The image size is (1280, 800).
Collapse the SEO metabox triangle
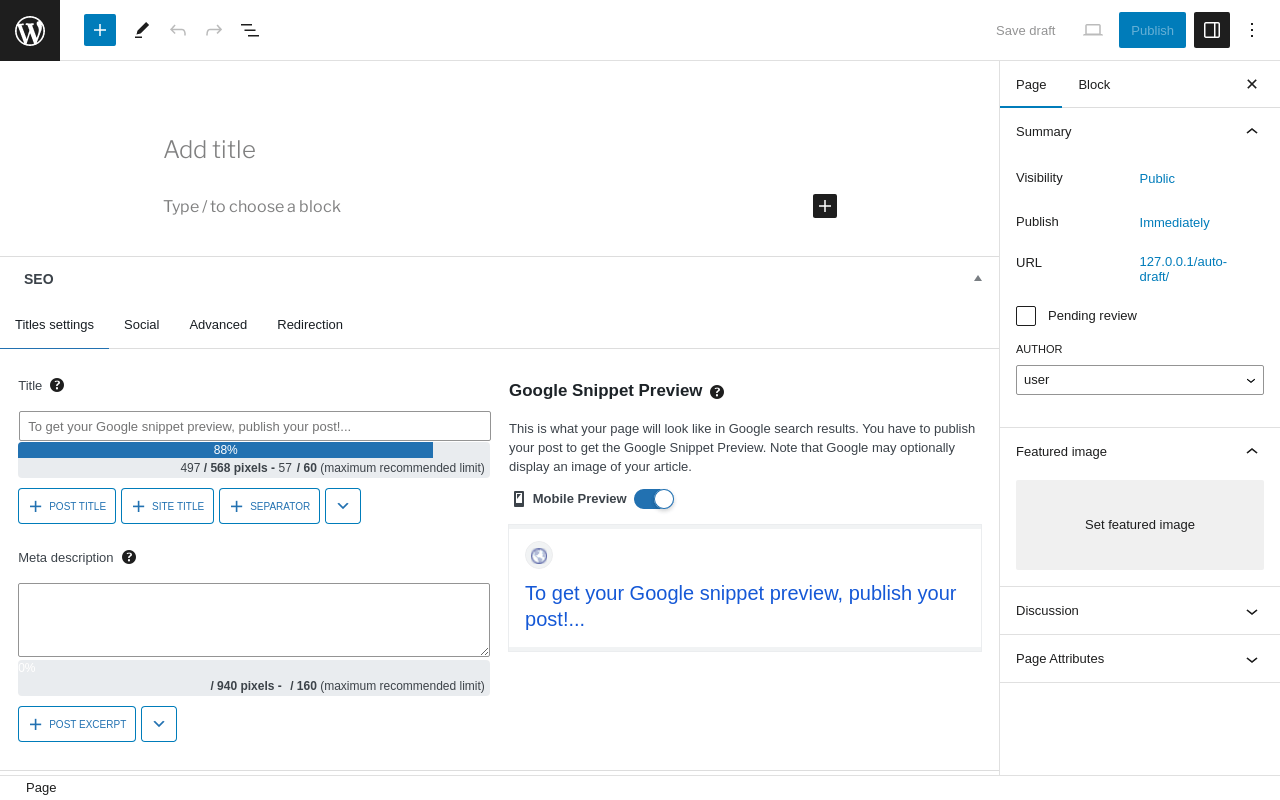978,278
